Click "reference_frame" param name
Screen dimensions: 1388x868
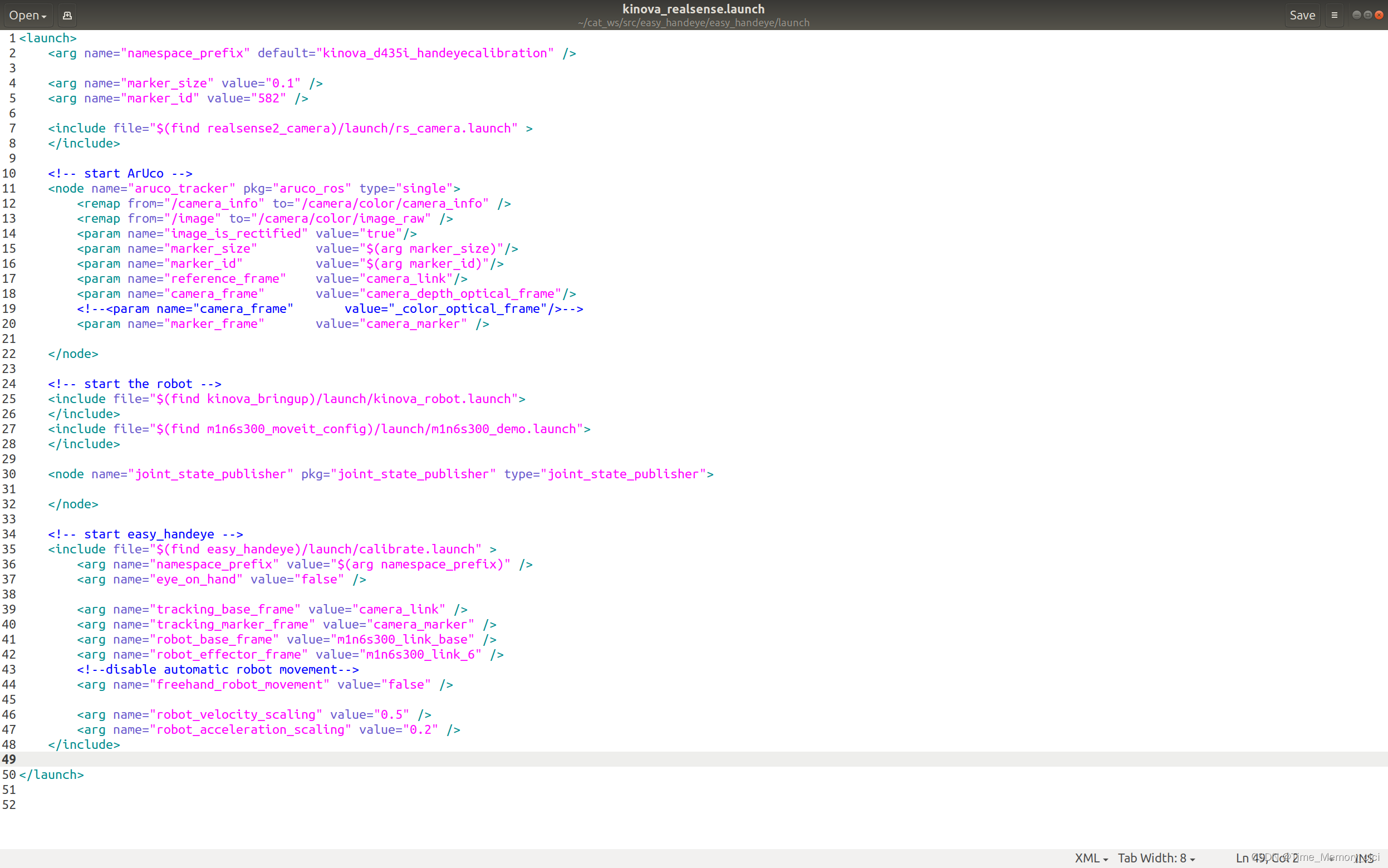point(225,278)
